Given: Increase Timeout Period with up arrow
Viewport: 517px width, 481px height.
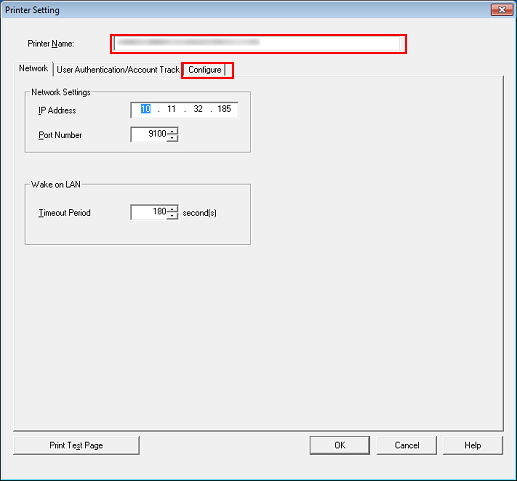Looking at the screenshot, I should 172,209.
